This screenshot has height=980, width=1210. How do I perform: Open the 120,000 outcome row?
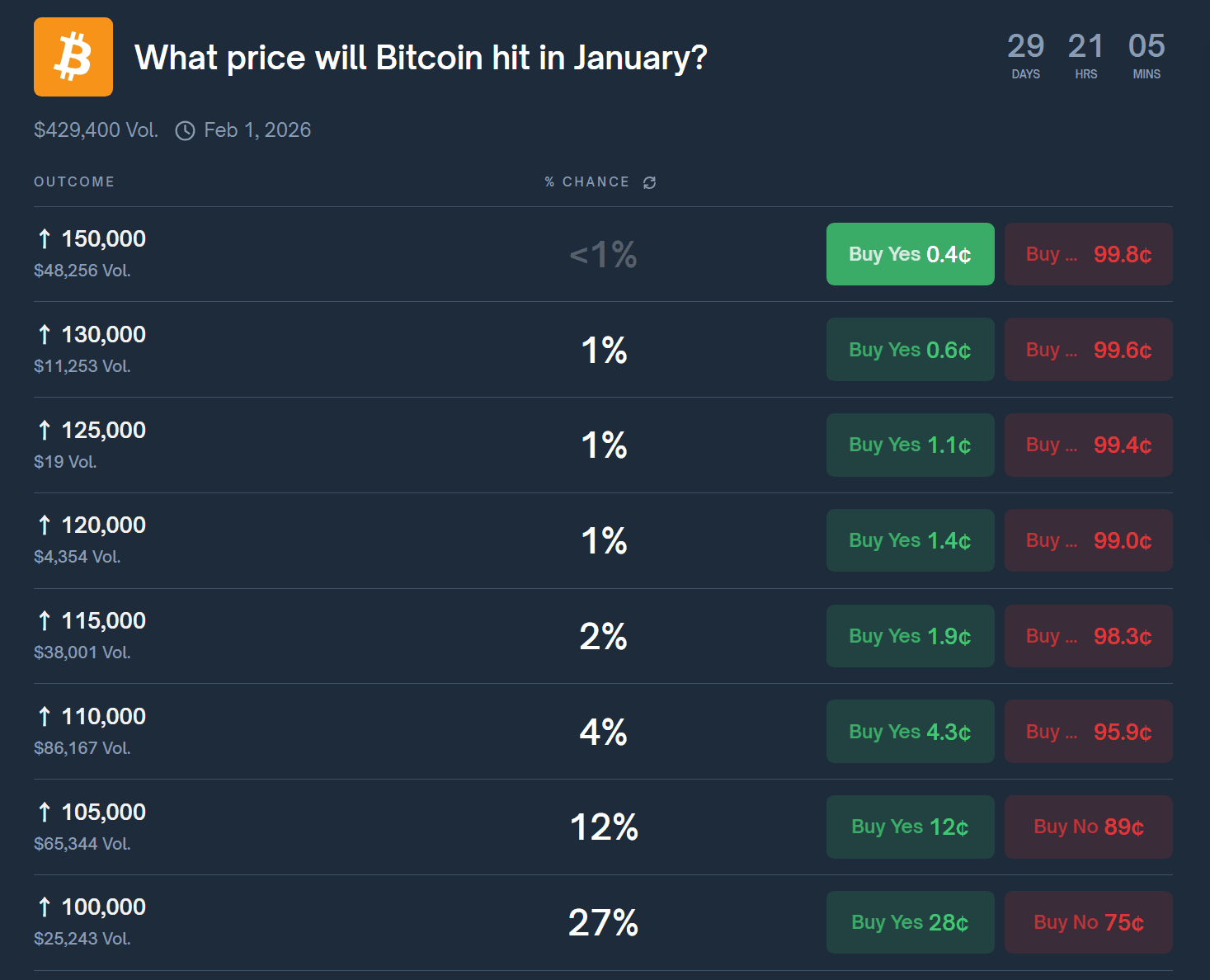(x=104, y=525)
